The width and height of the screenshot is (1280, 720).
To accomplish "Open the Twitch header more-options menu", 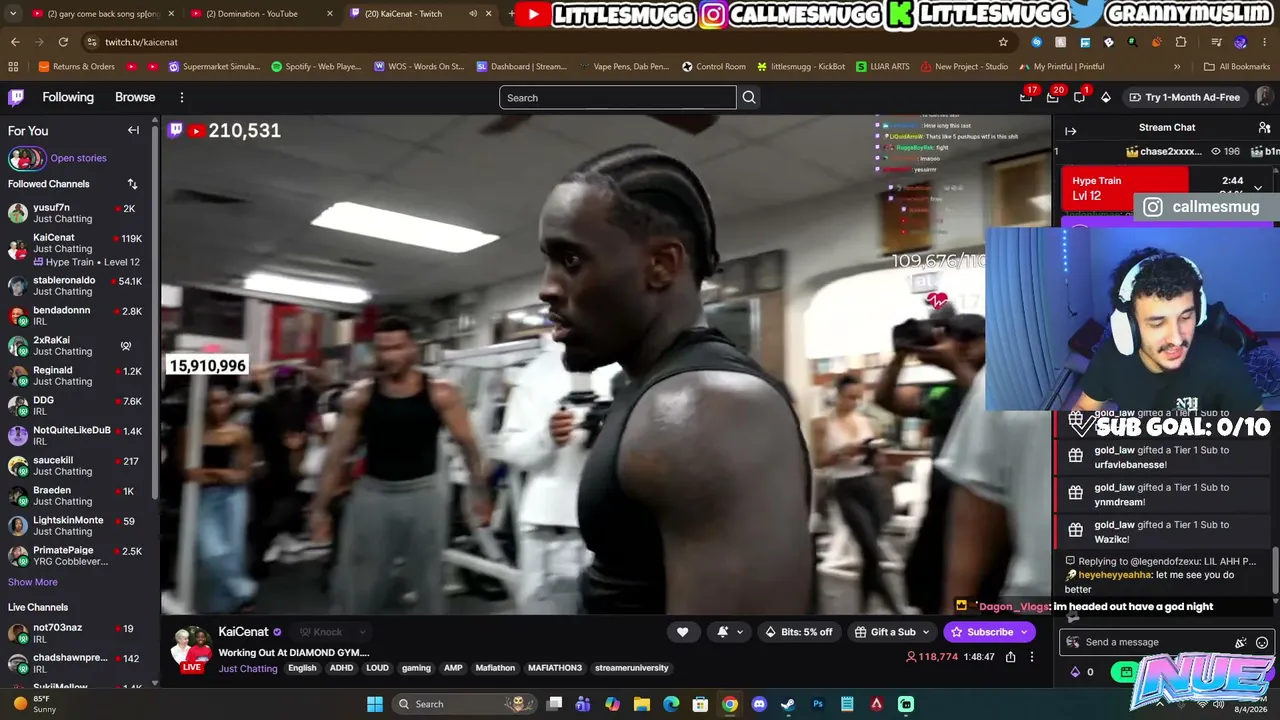I will 182,97.
